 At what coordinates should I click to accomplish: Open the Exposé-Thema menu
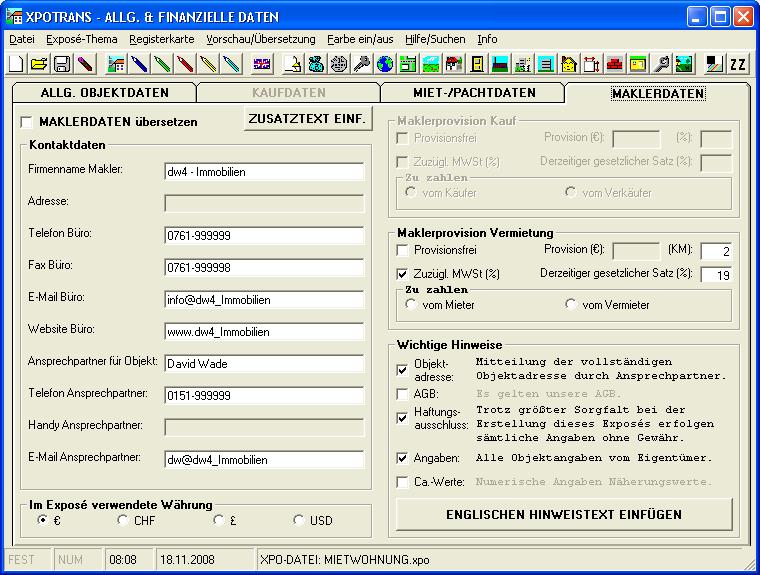click(82, 39)
